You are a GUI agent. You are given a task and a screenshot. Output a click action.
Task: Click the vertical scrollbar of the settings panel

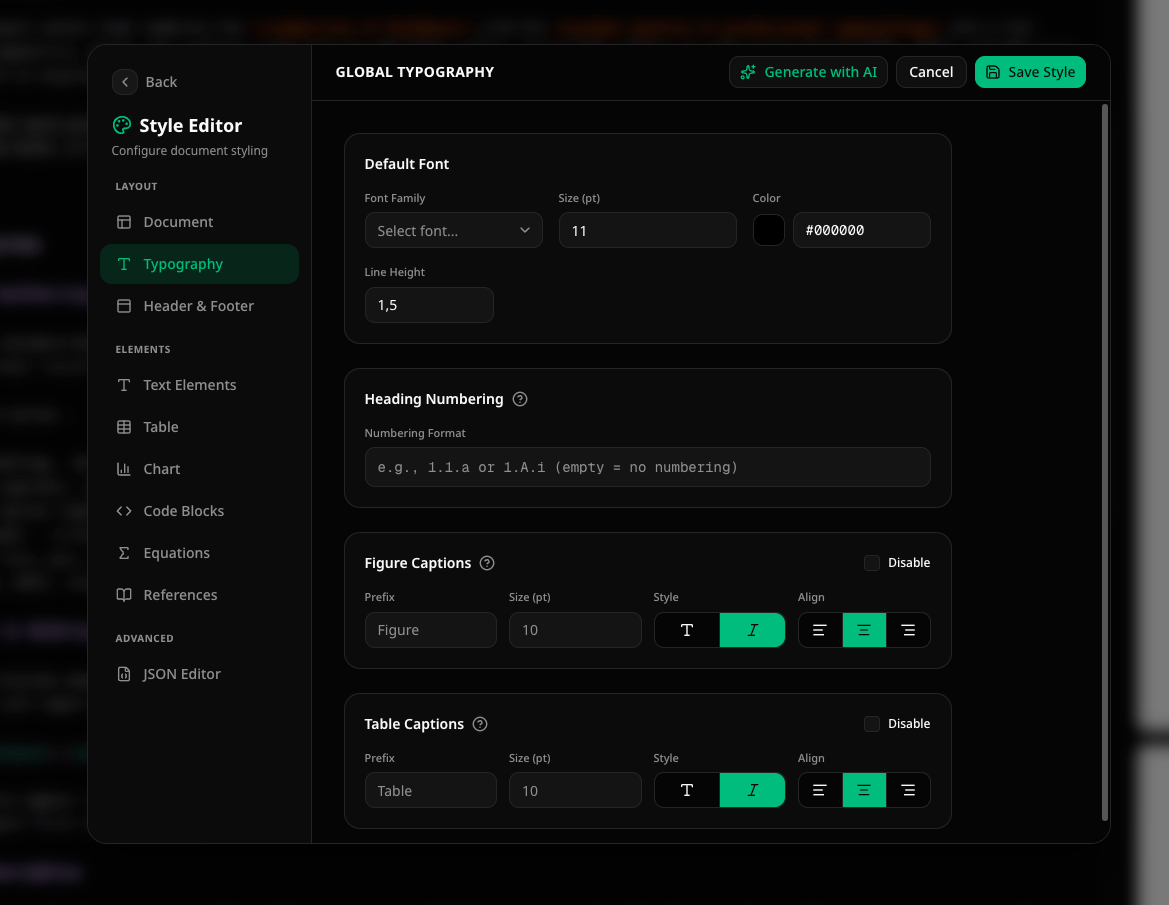tap(1105, 462)
